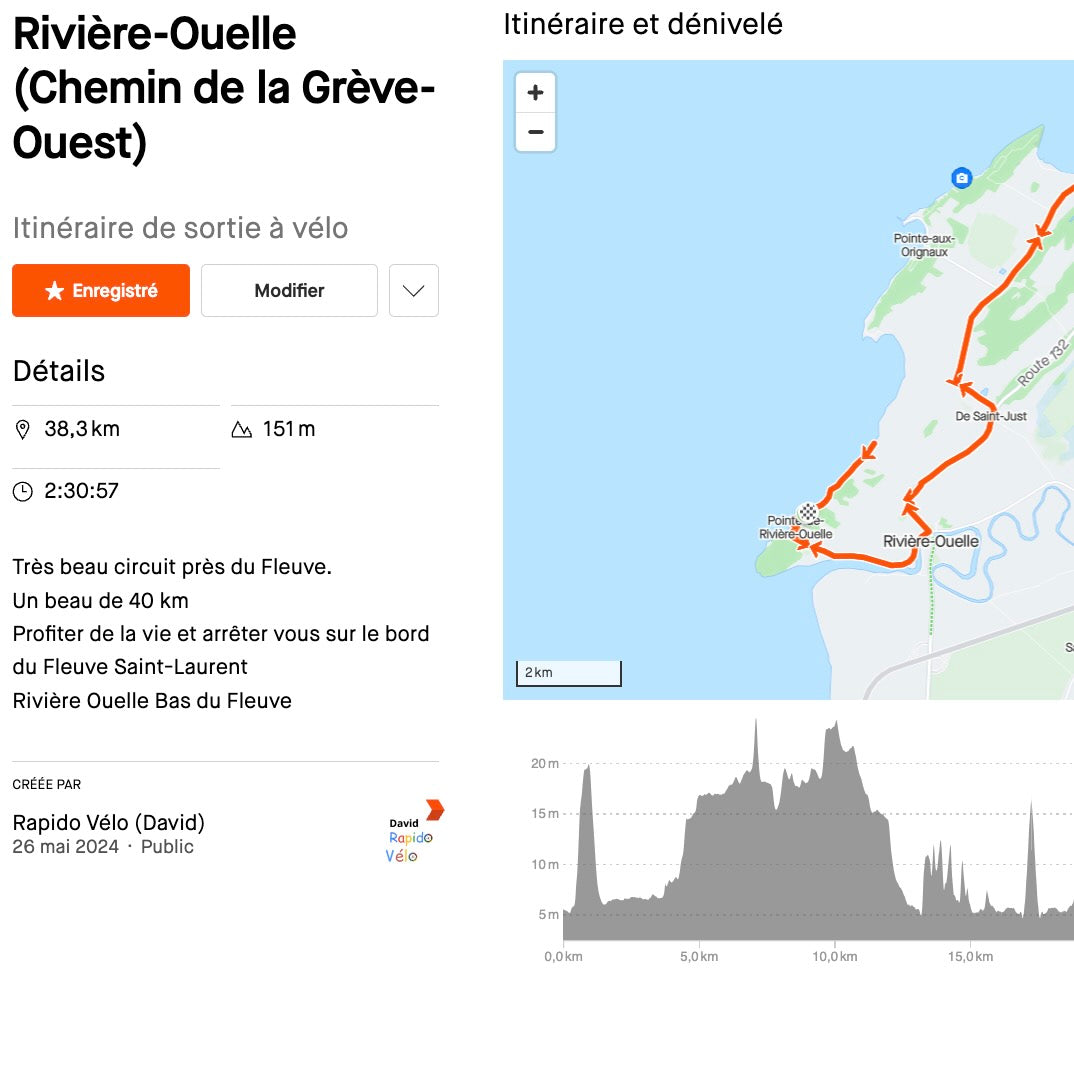Click the 20 m peak near 10 km
The width and height of the screenshot is (1074, 1074).
click(x=834, y=728)
